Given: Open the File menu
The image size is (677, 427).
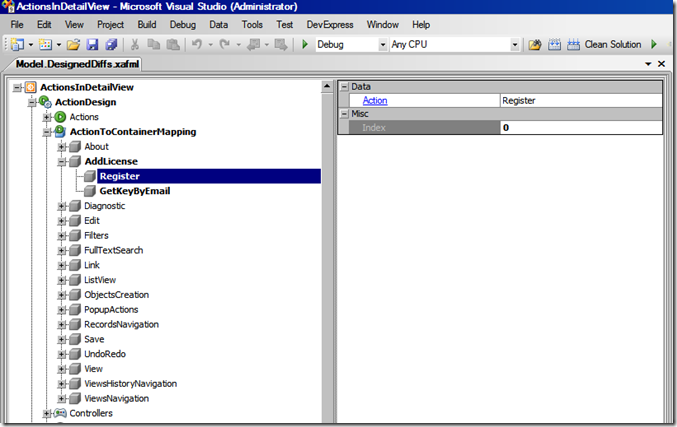Looking at the screenshot, I should (x=17, y=25).
